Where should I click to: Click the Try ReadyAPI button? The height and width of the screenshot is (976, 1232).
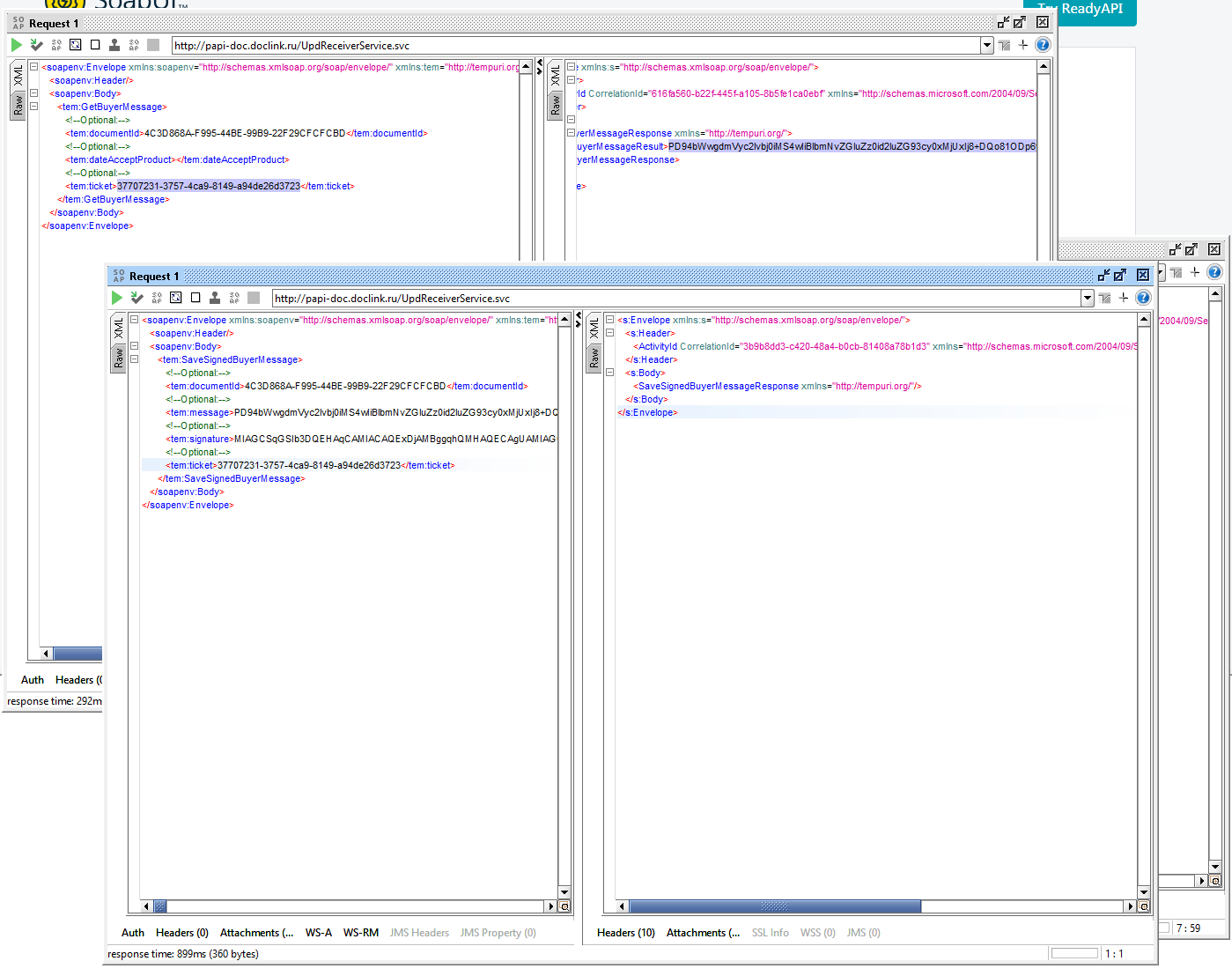coord(1081,11)
